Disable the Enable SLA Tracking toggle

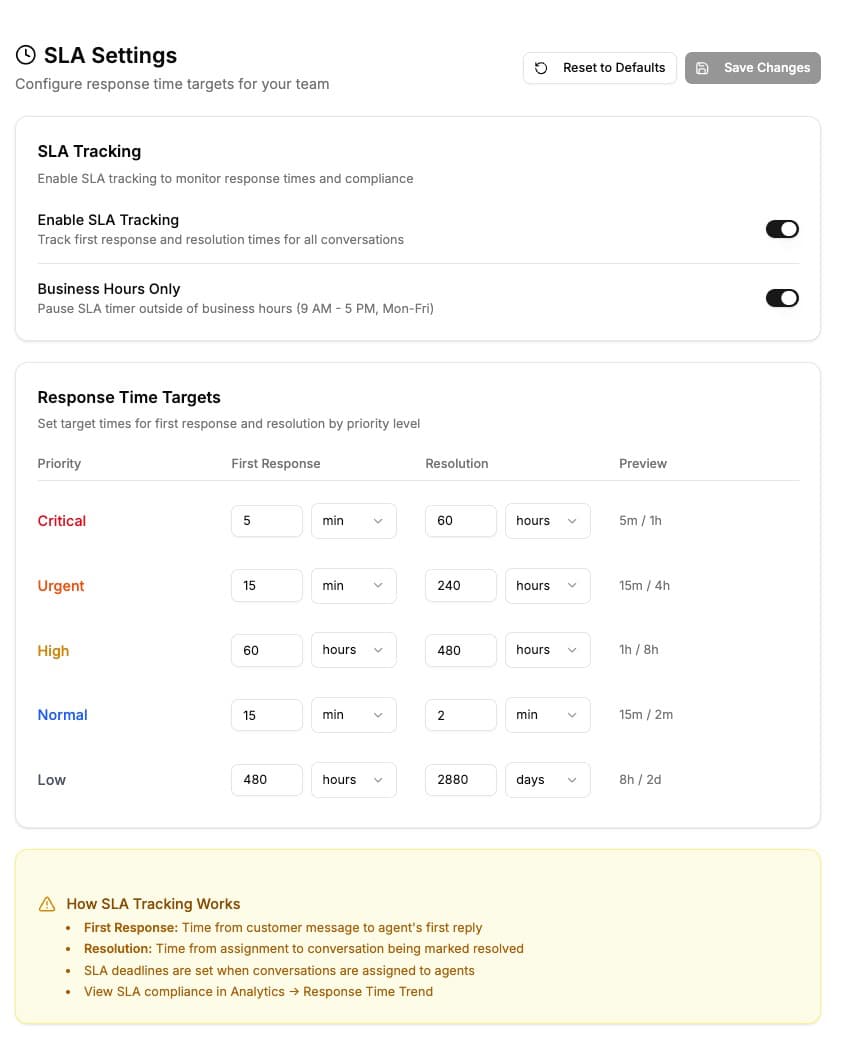pos(782,229)
